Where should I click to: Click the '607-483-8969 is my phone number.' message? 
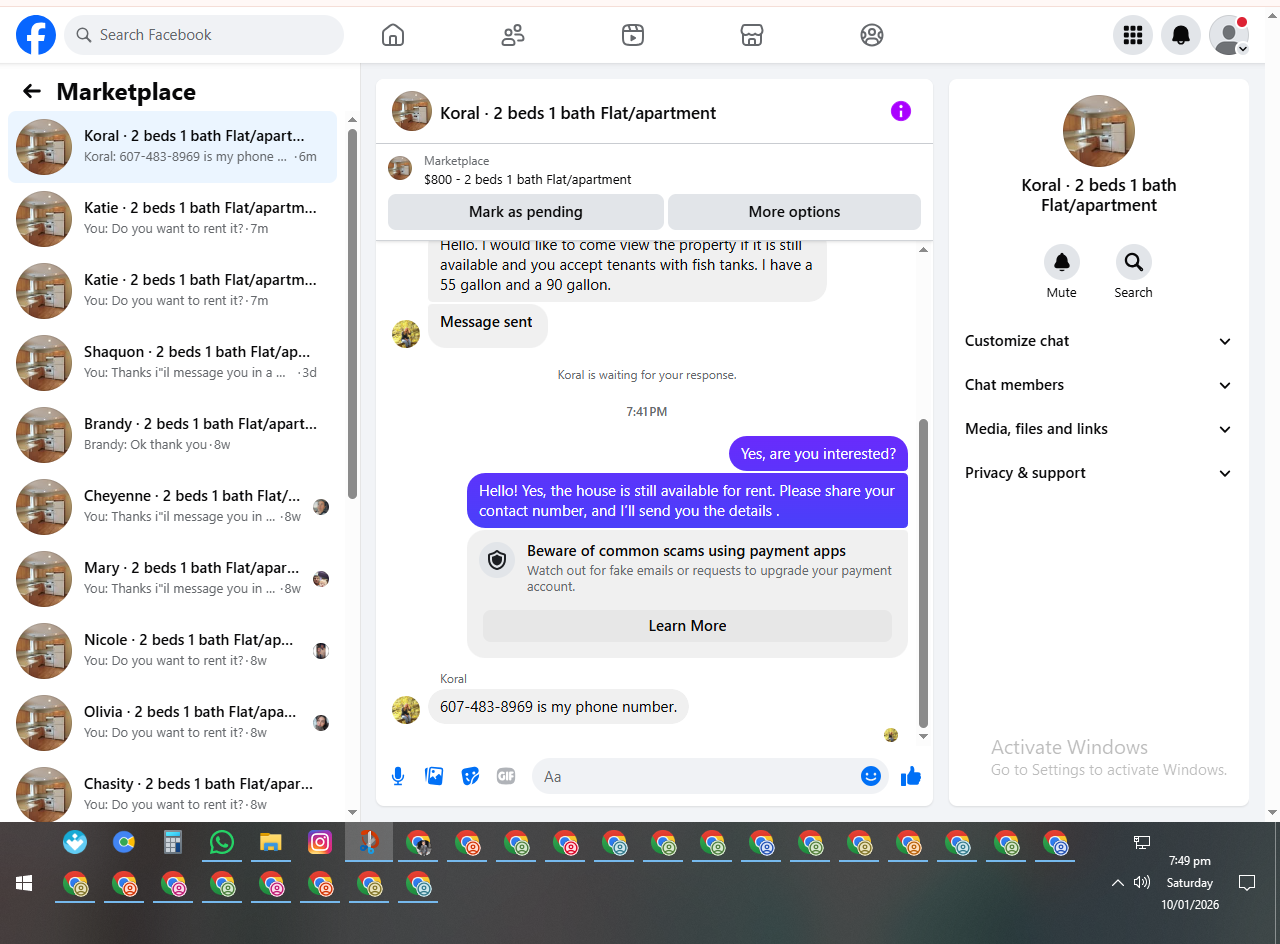pos(558,707)
